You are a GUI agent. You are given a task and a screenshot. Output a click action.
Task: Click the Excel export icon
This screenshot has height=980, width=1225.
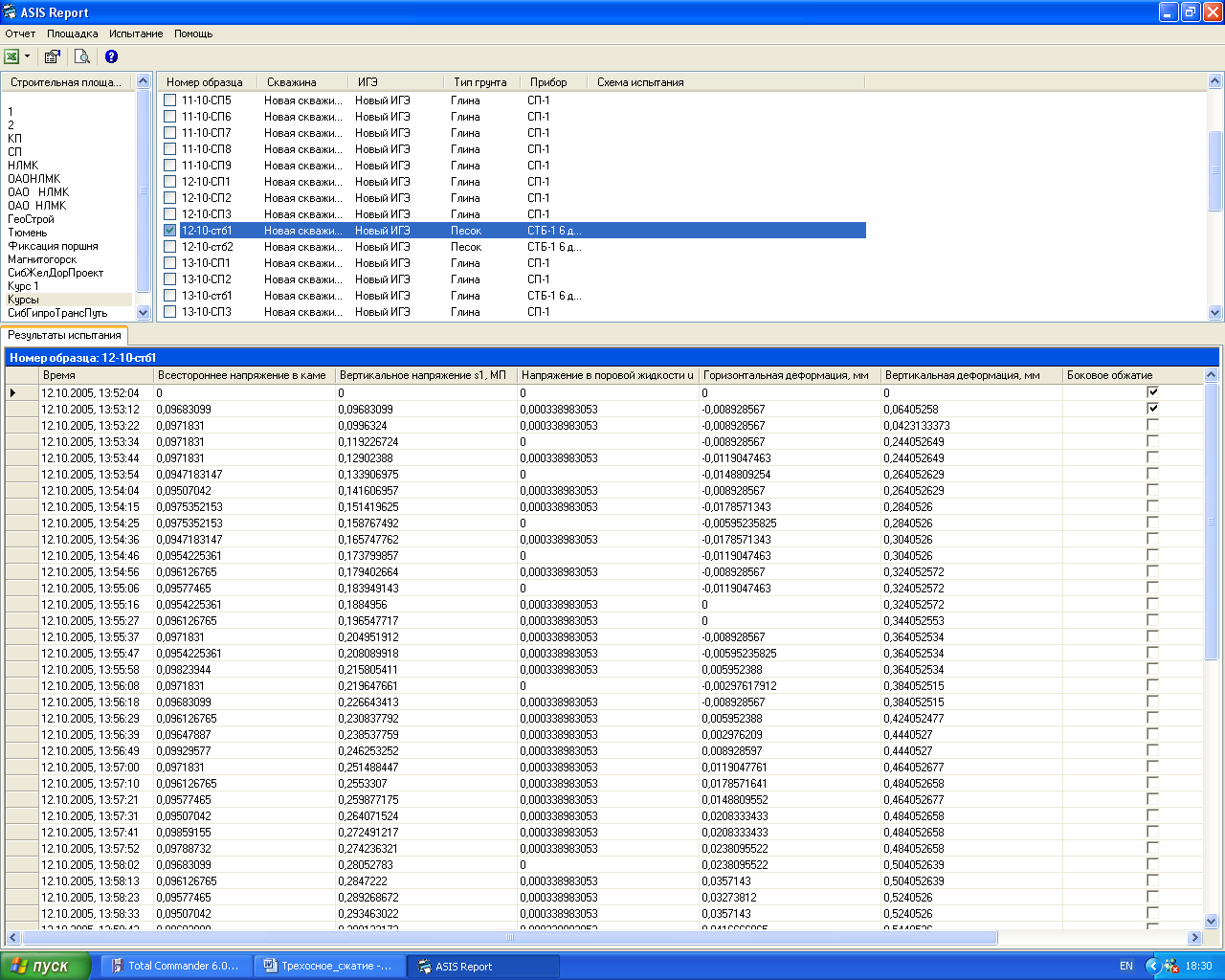click(12, 56)
